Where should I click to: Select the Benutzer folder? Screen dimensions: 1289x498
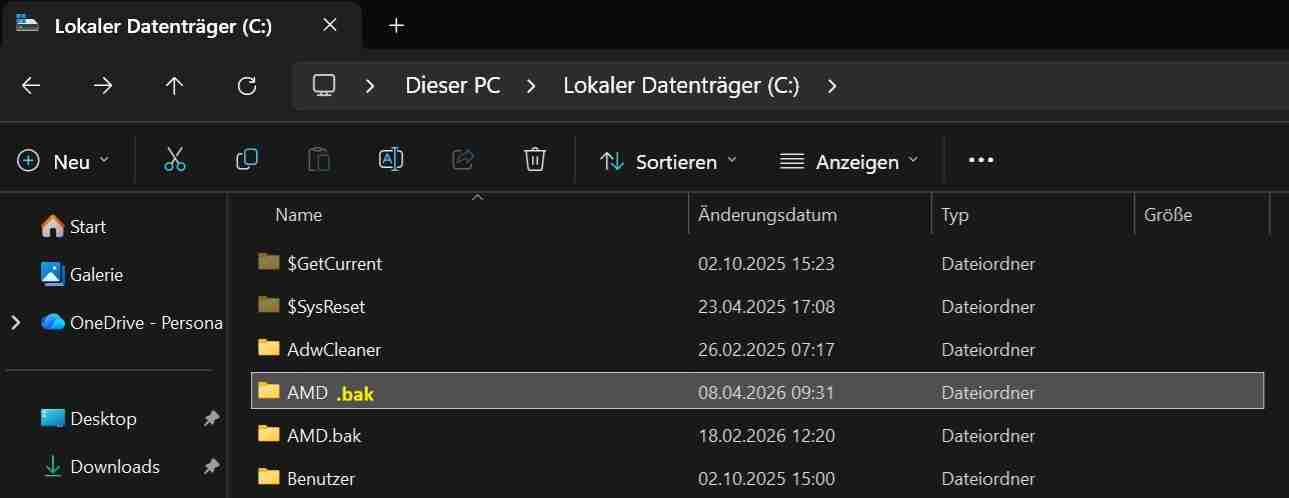(320, 478)
